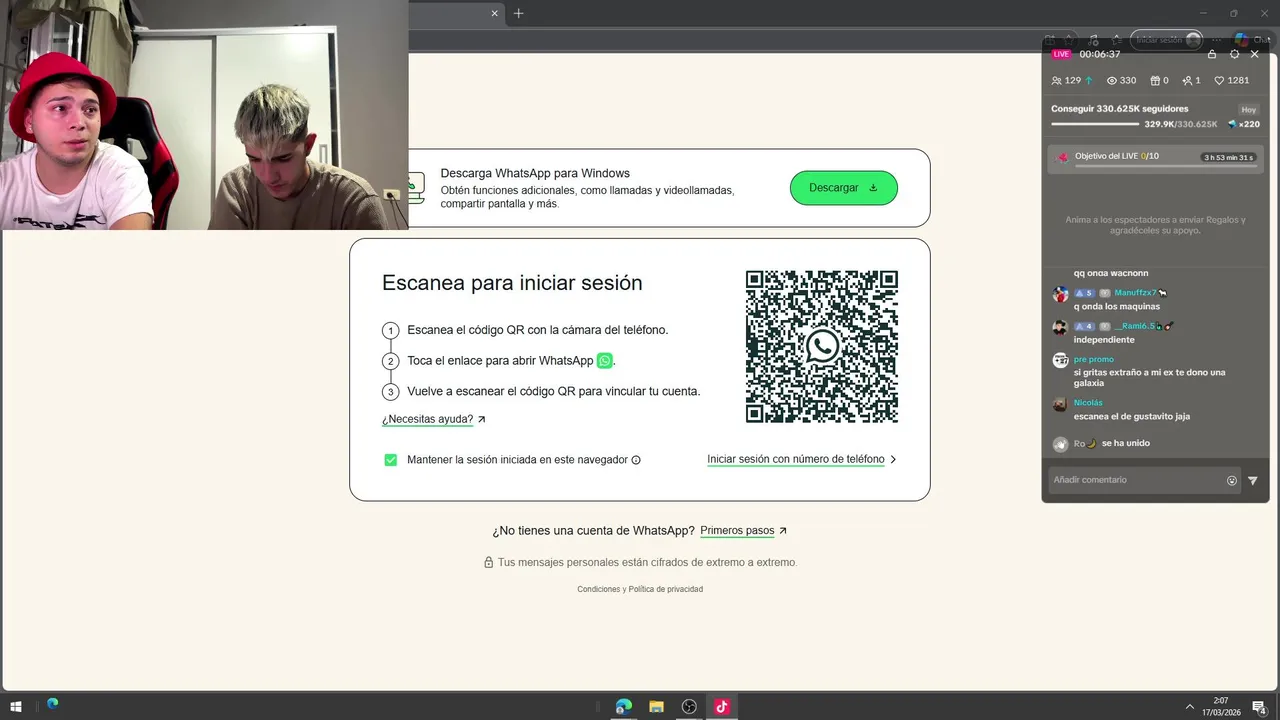Open Condiciones y Política de privacidad link

tap(640, 589)
